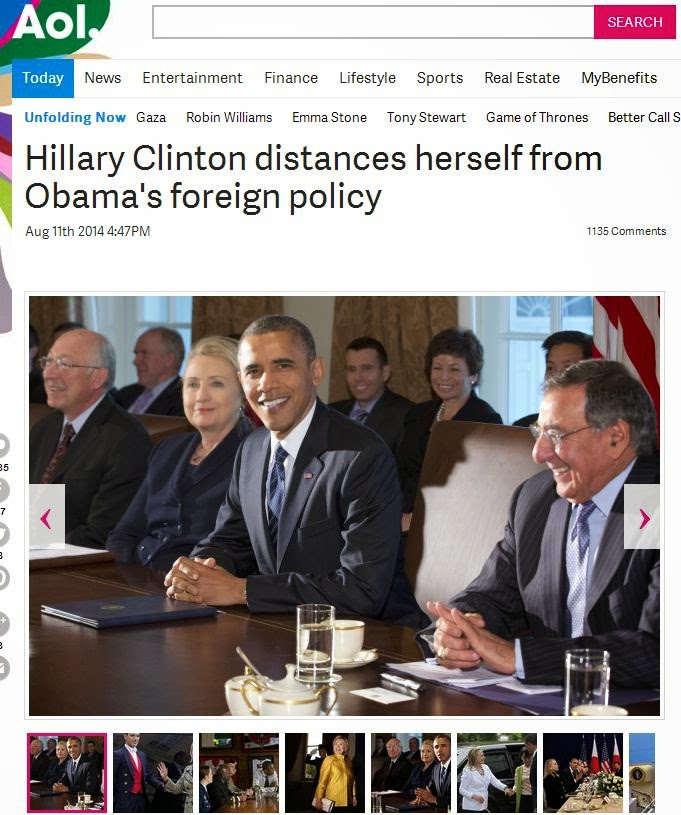
Task: Open the Game of Thrones trending link
Action: click(x=537, y=117)
